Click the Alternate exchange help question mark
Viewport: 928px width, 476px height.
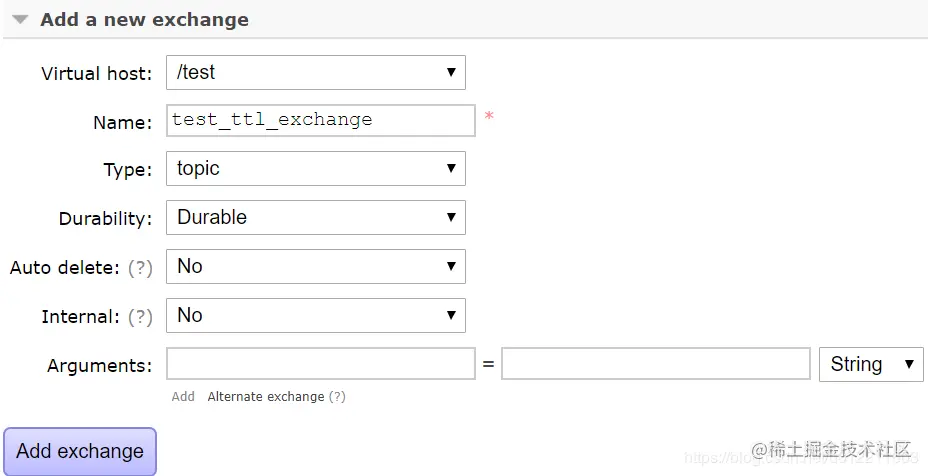(338, 397)
